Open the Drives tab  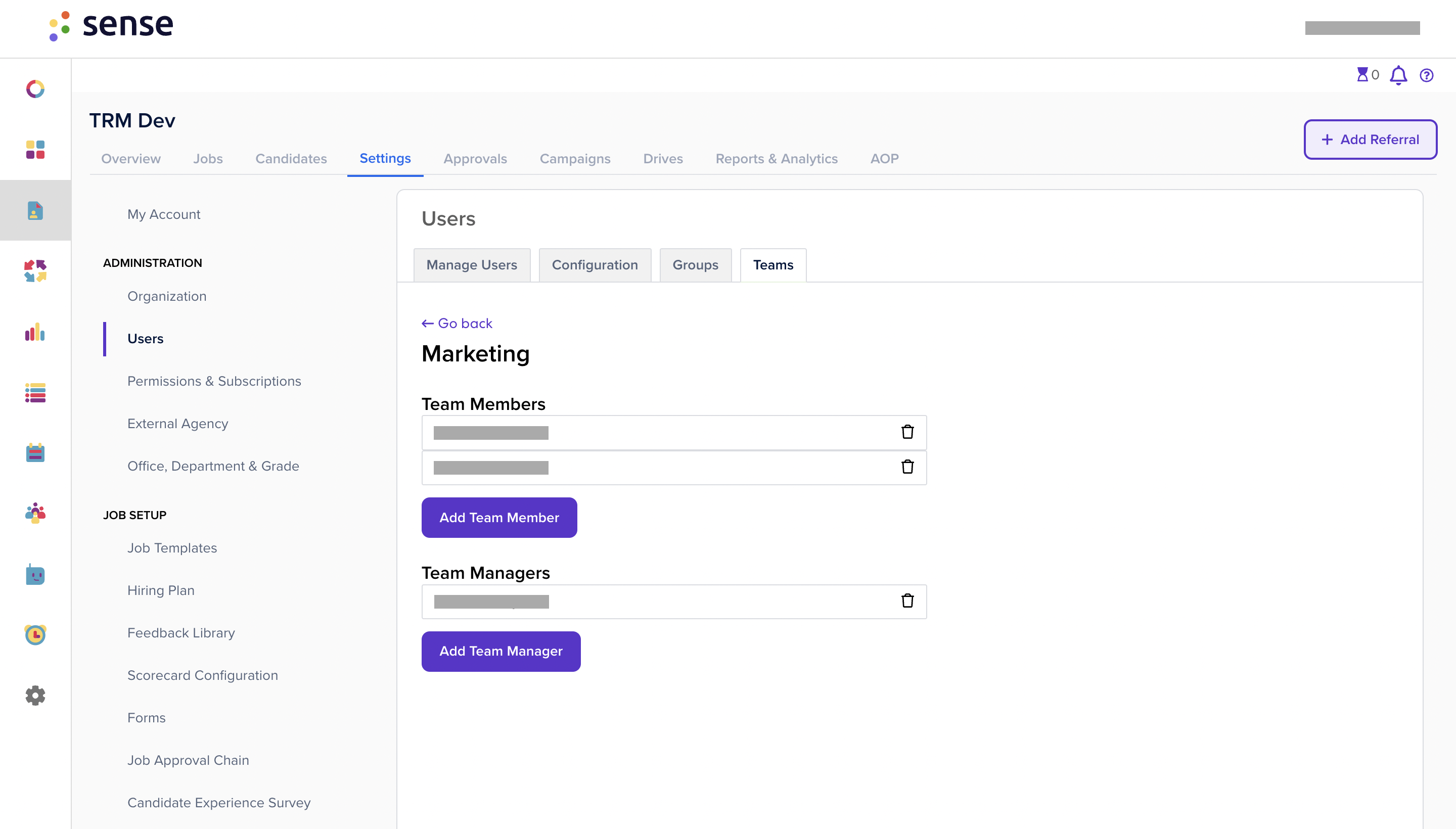663,159
